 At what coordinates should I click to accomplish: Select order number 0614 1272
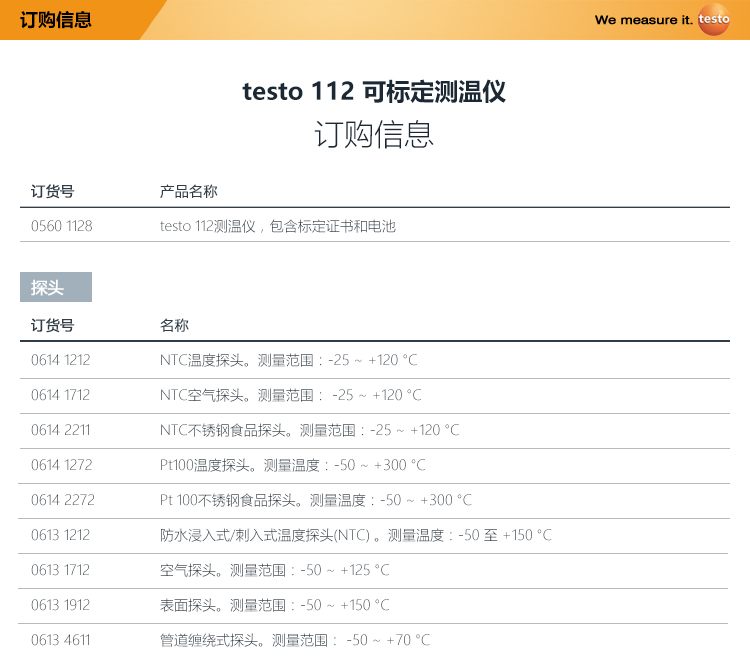tap(61, 465)
